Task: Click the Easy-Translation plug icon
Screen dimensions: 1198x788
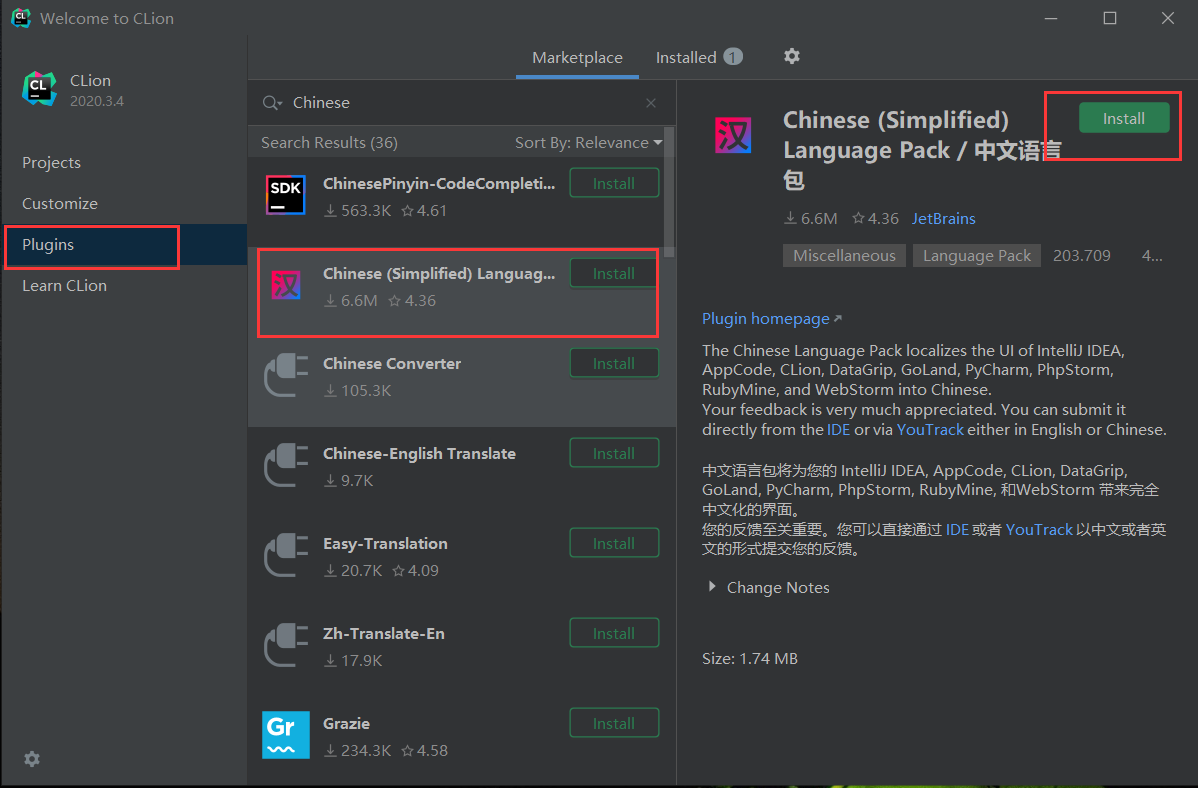Action: [286, 555]
